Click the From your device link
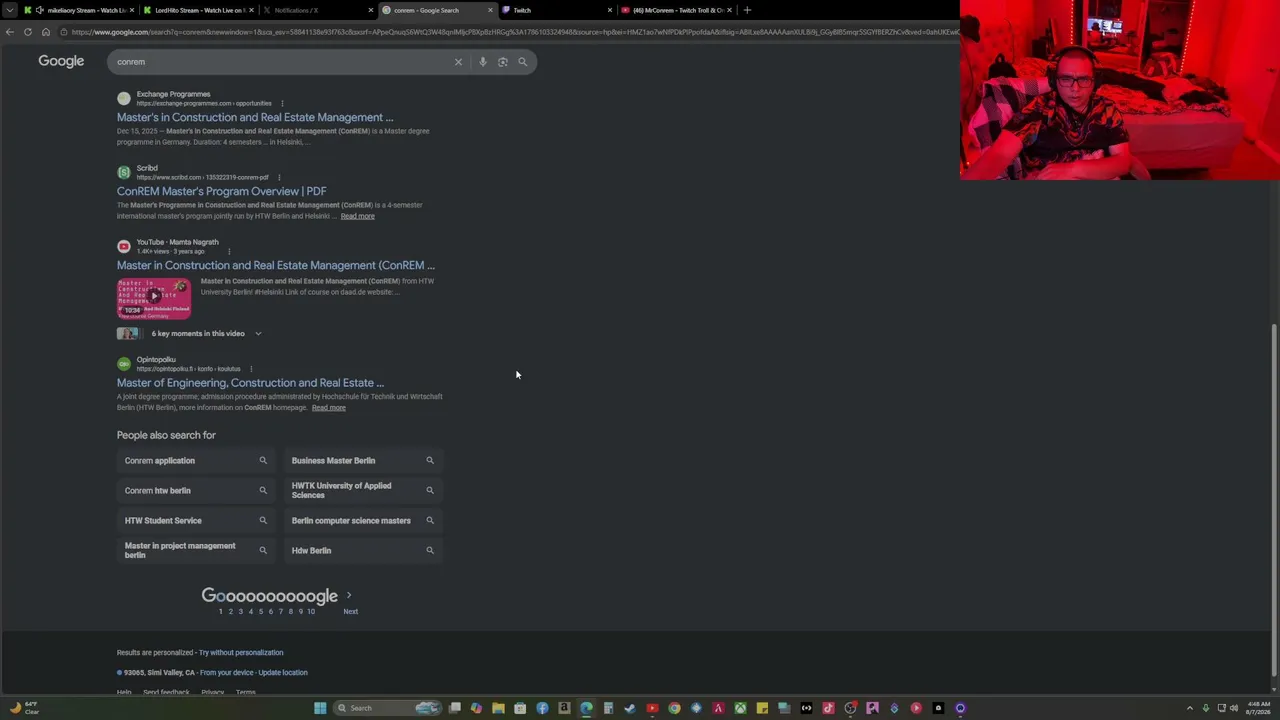 [226, 673]
